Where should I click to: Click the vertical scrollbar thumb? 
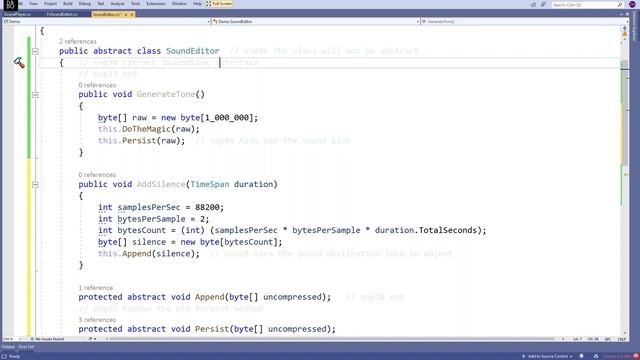tap(624, 112)
